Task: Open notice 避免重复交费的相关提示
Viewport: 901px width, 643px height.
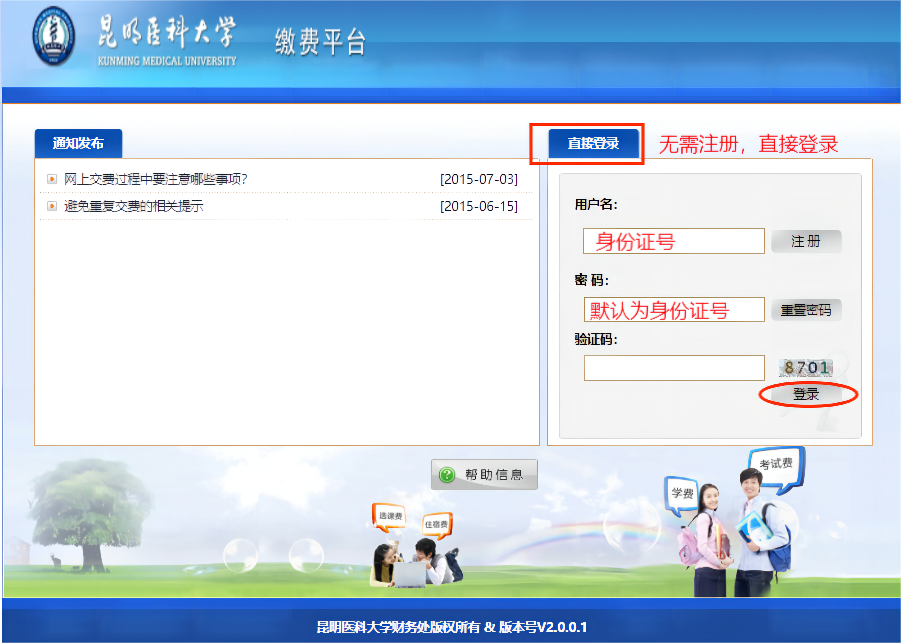Action: [133, 206]
